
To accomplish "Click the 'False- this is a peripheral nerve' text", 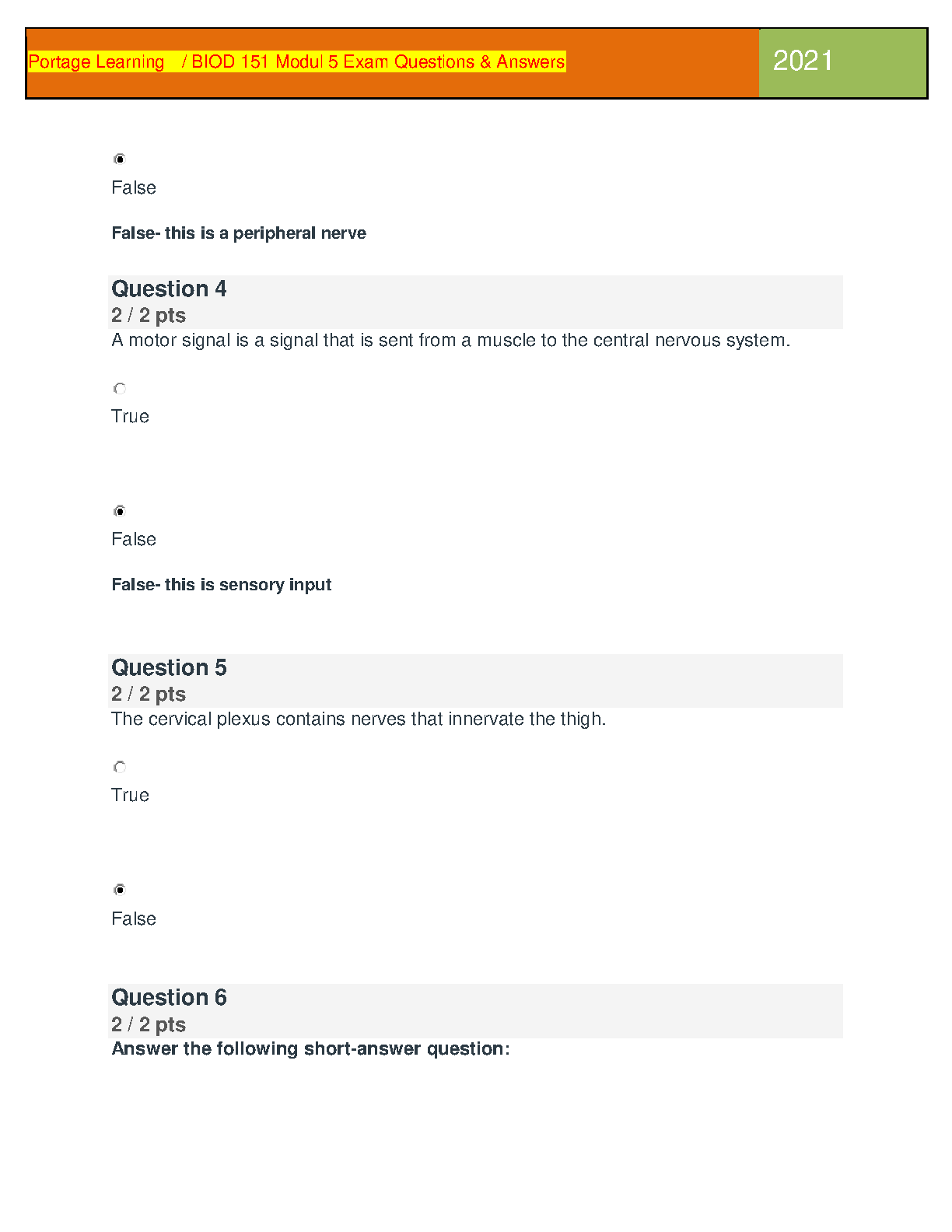I will [x=239, y=233].
